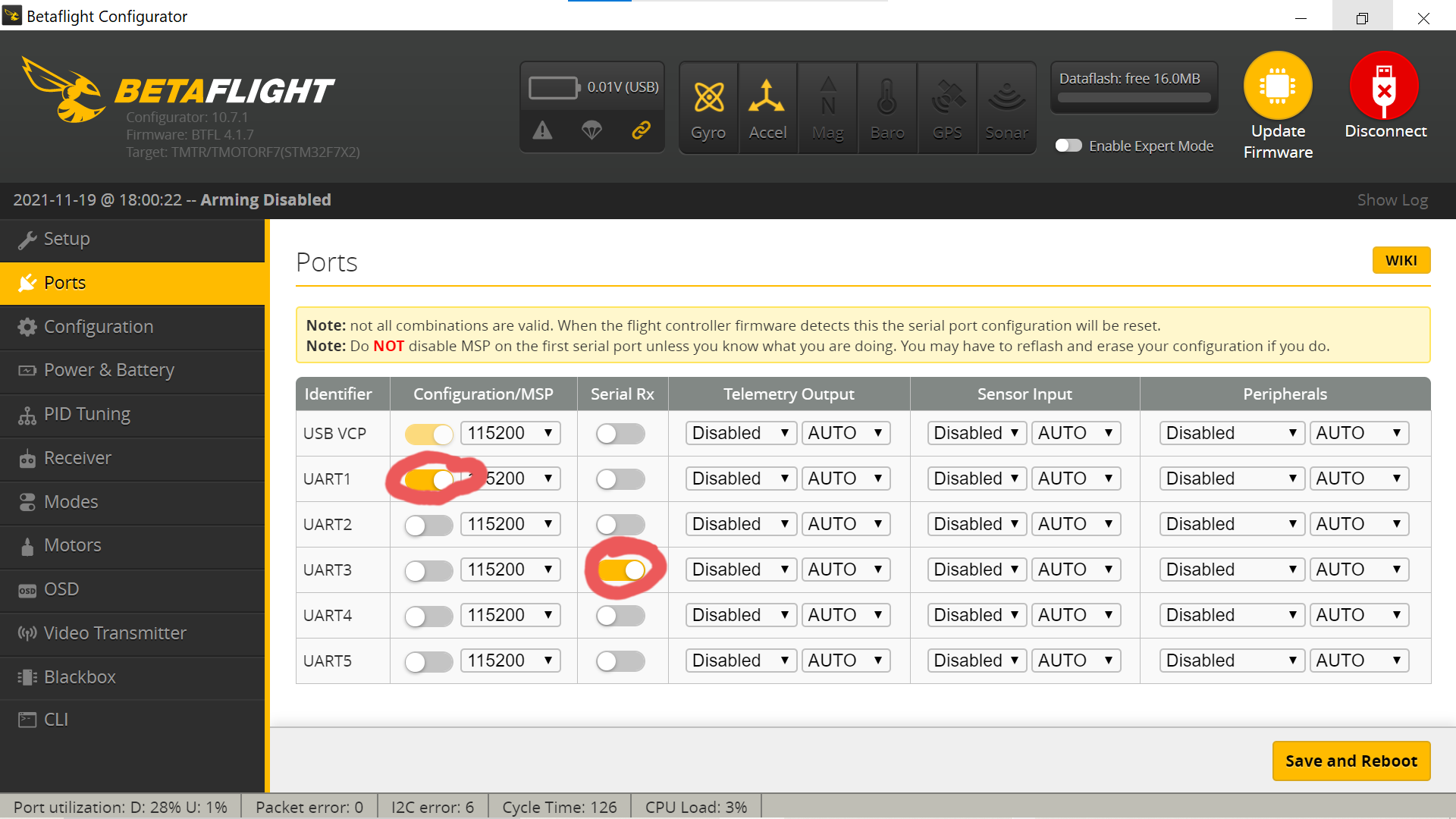Click the yellow link status icon

point(641,130)
